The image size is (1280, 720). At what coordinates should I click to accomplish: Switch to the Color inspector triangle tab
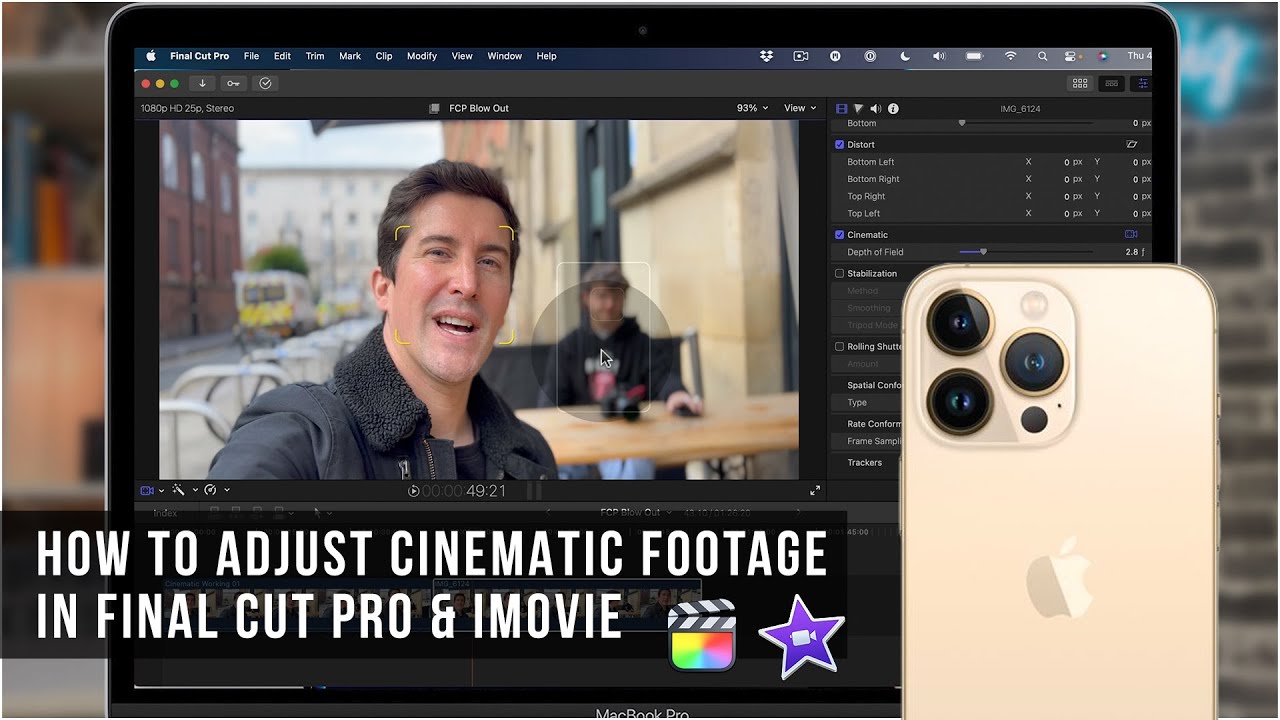click(858, 108)
